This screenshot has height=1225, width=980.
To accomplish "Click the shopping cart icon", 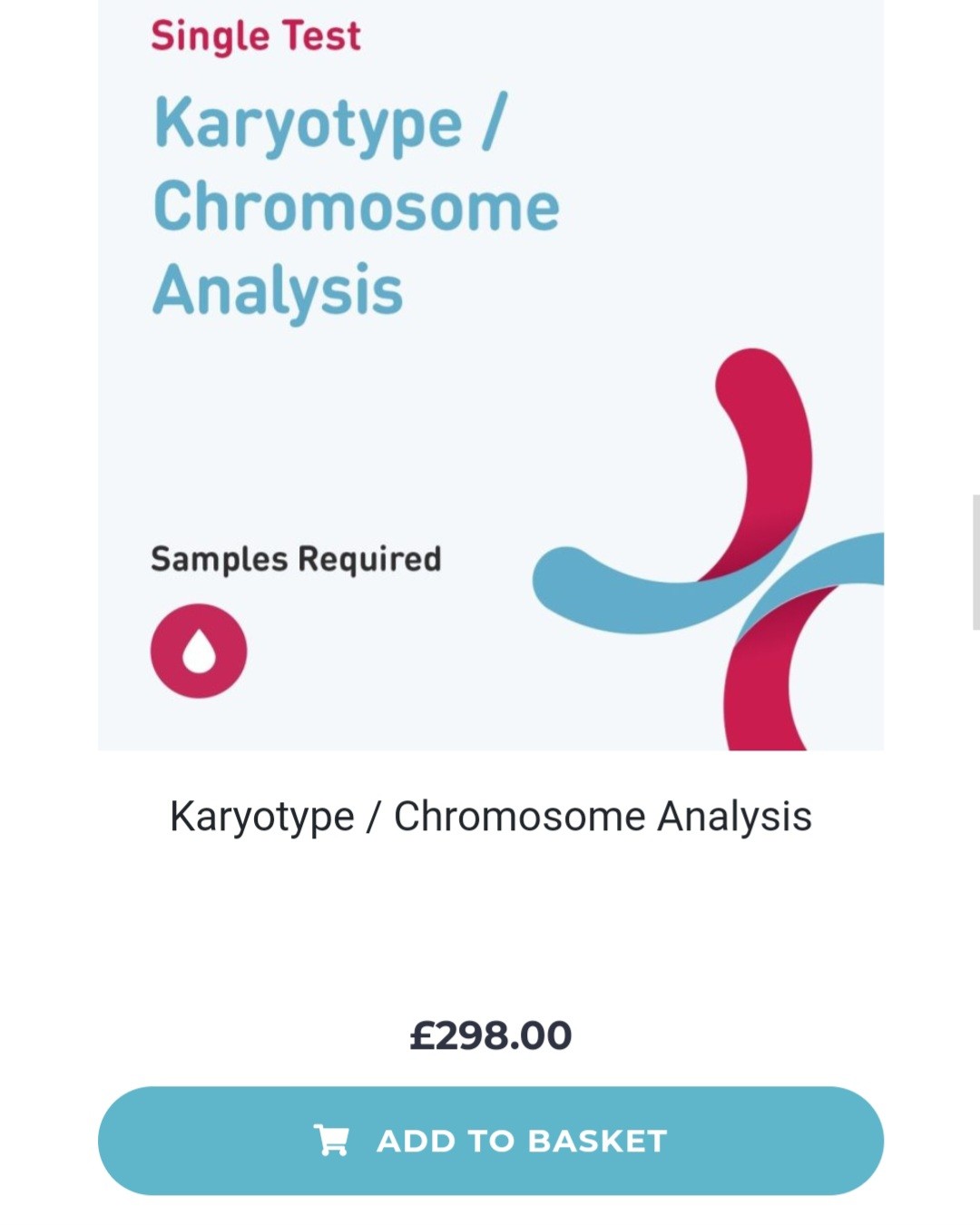I will [331, 1140].
